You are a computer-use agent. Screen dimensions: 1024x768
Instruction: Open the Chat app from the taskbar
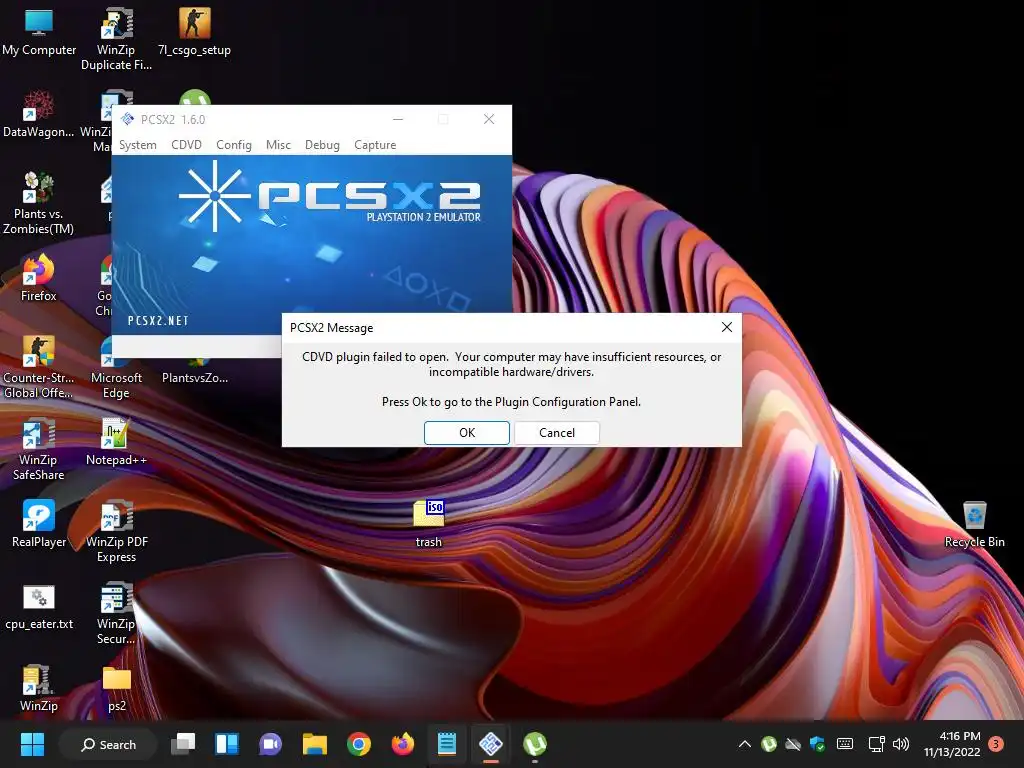pos(270,743)
